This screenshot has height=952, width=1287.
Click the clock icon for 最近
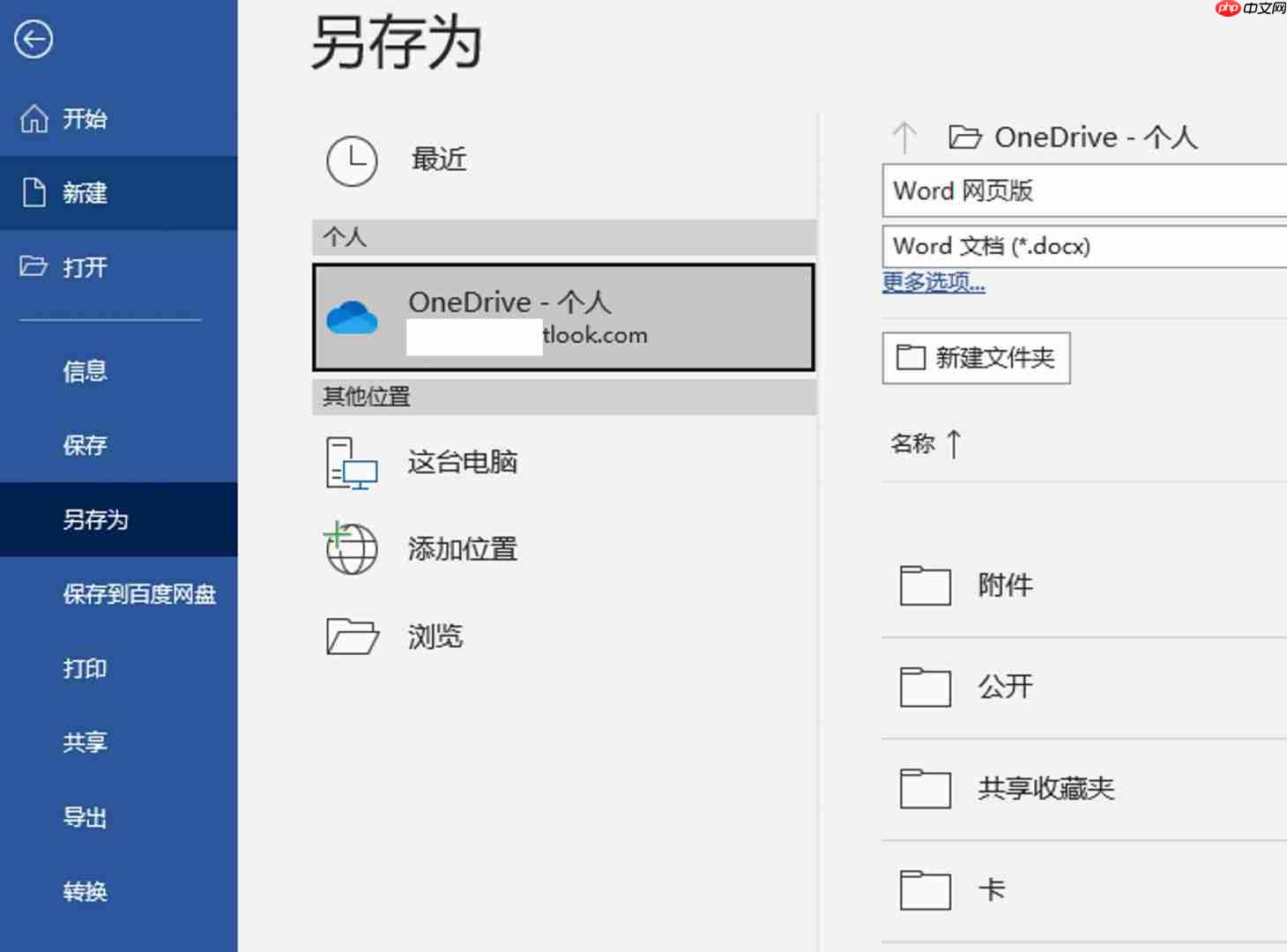(x=352, y=160)
